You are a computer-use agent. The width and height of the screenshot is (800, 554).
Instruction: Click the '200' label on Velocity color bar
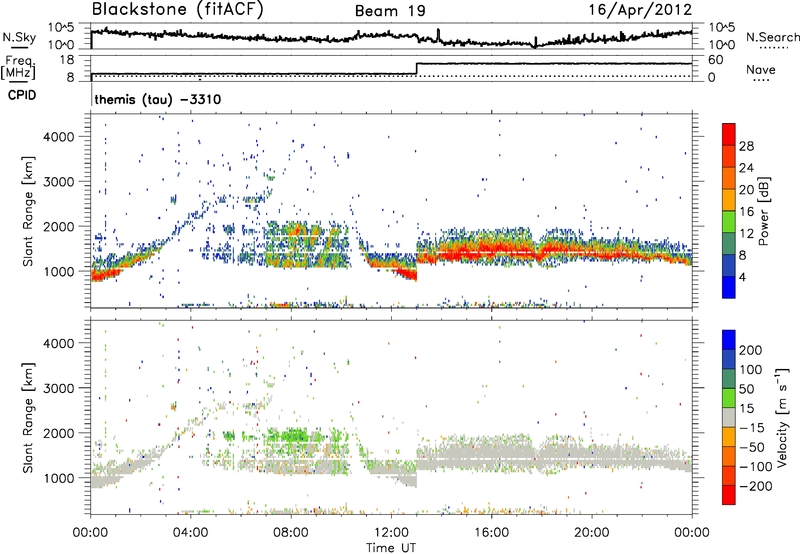click(x=751, y=350)
